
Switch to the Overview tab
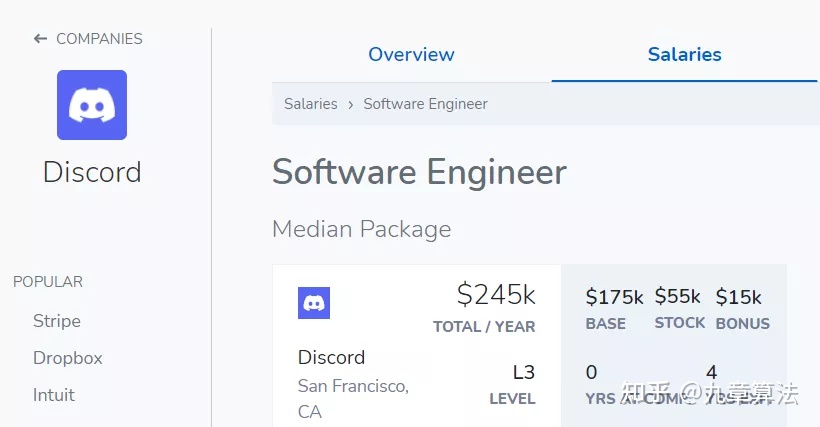[x=412, y=54]
